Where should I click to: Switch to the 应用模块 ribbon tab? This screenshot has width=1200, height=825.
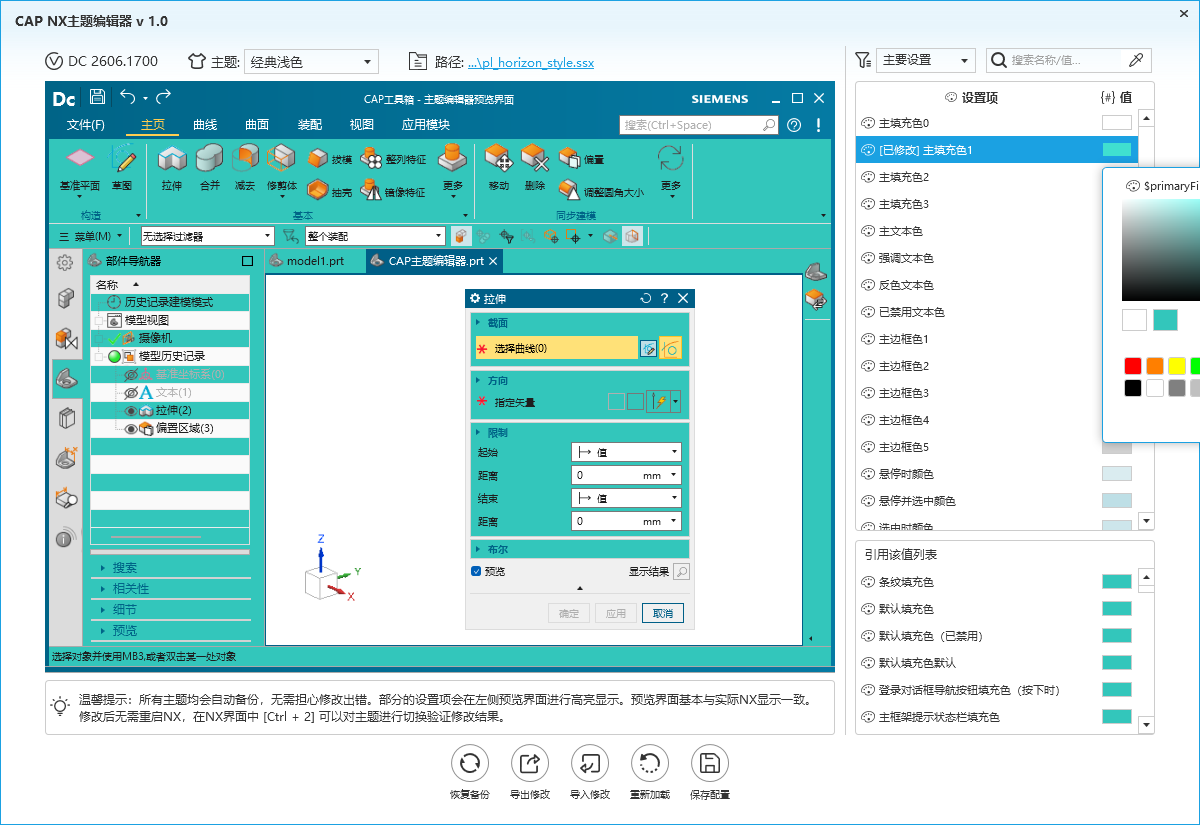pos(426,125)
